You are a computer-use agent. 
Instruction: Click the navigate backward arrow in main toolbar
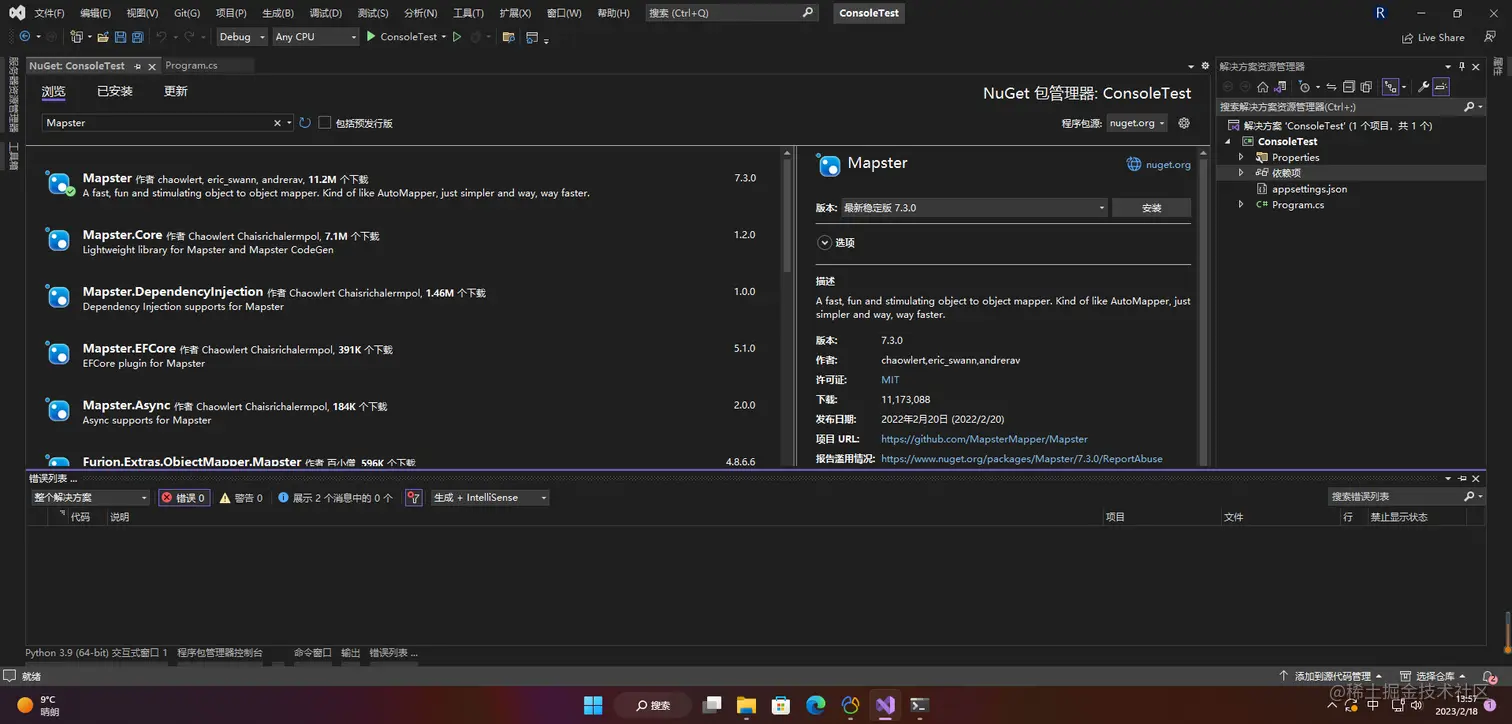coord(25,37)
